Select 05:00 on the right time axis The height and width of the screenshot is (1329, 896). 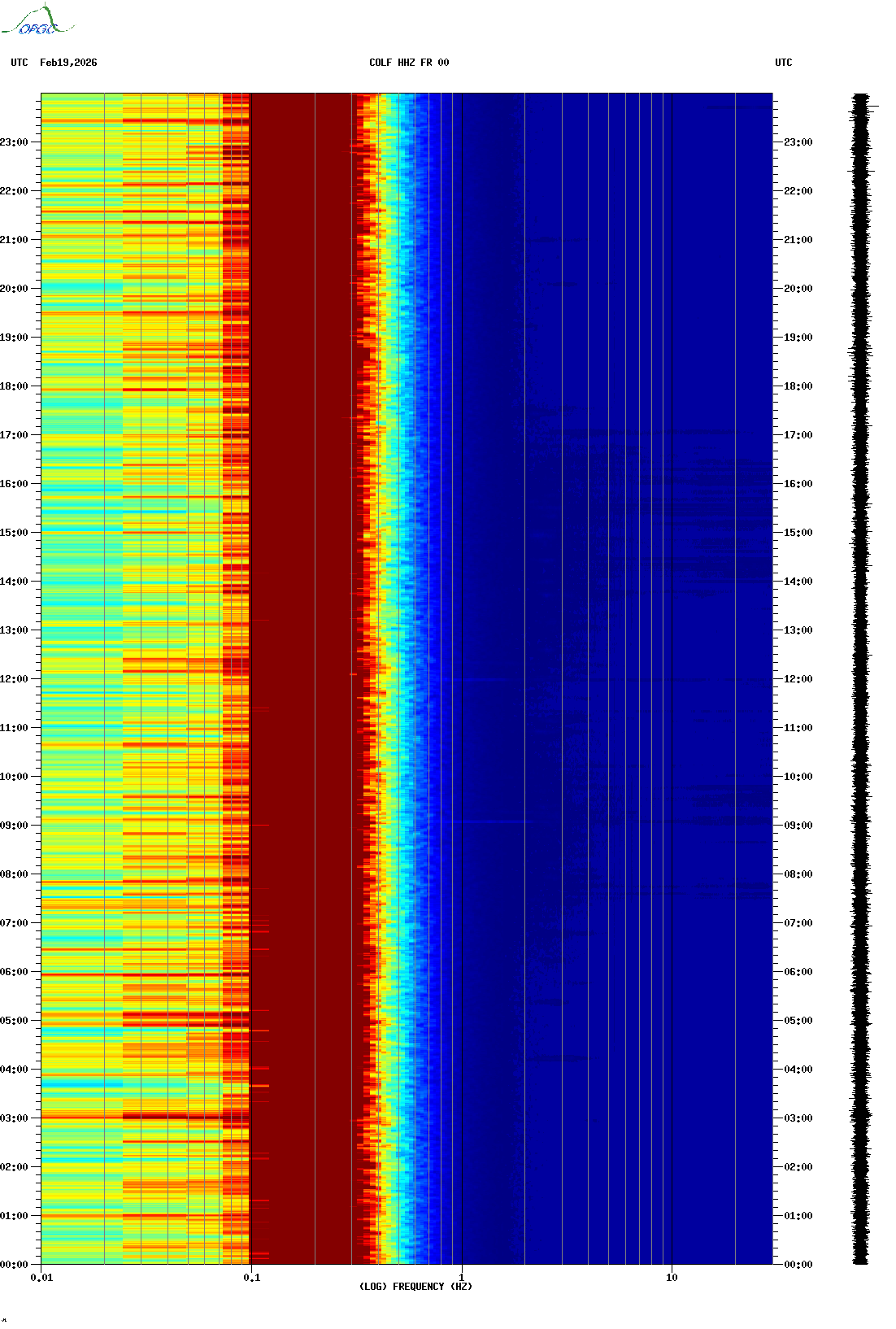[x=798, y=1021]
